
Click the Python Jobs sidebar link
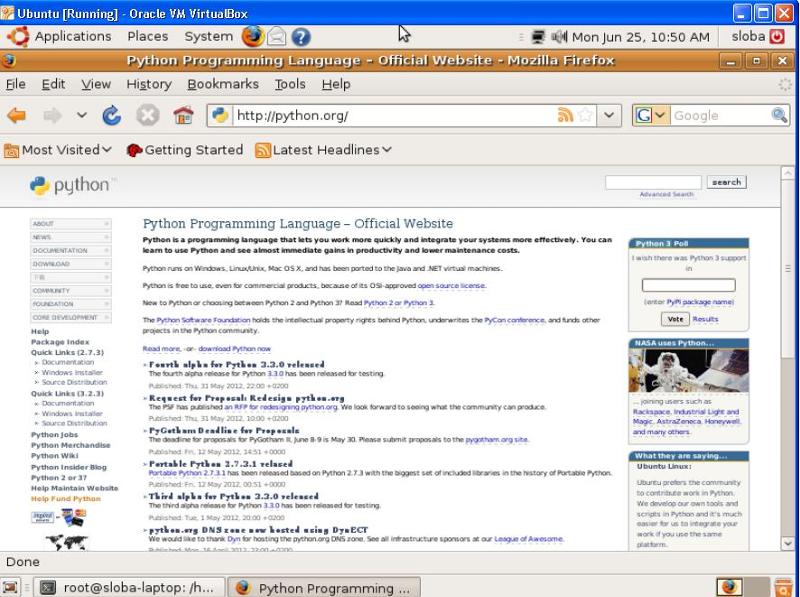[x=55, y=435]
